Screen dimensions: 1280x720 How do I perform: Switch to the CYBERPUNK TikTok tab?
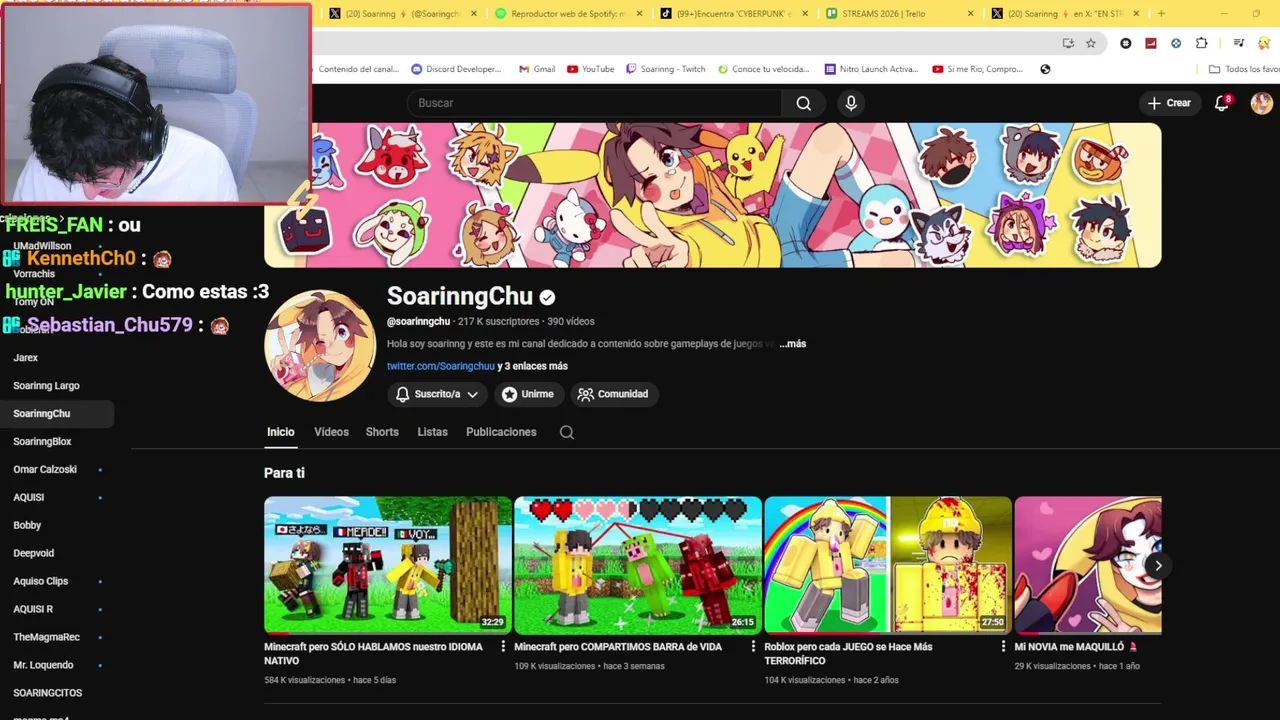734,14
